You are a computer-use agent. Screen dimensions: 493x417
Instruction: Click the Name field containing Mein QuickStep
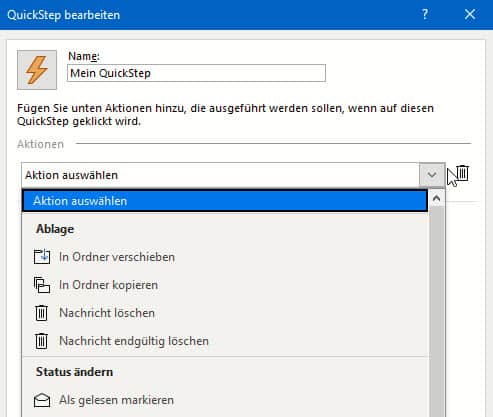pos(196,73)
